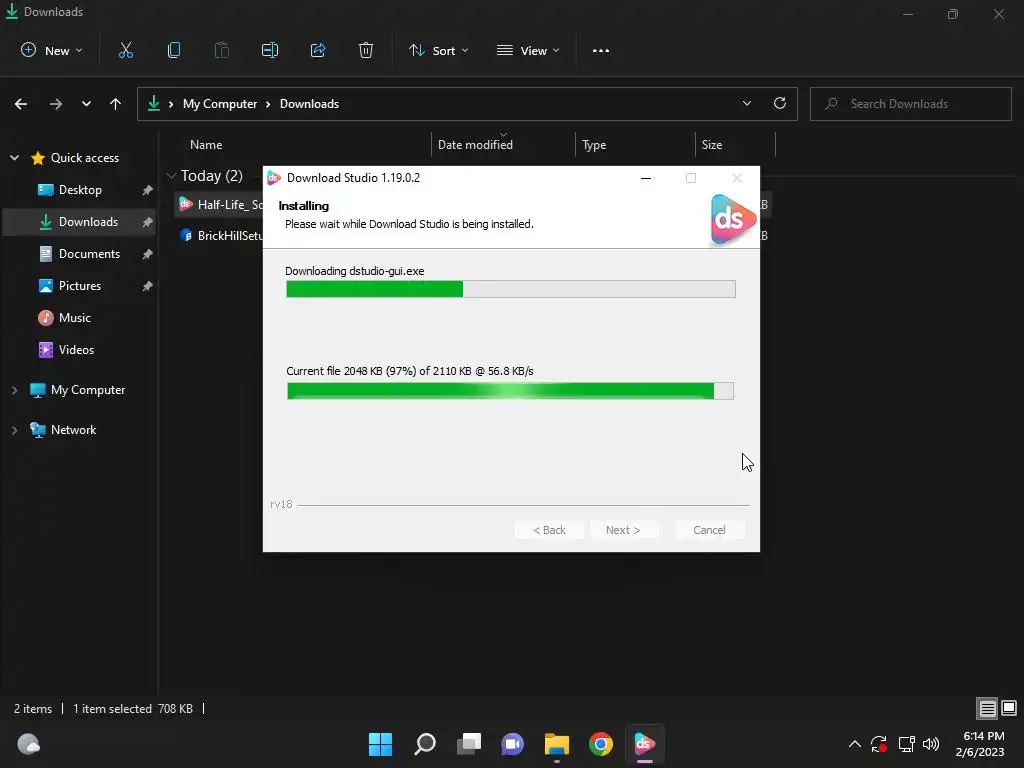The image size is (1024, 768).
Task: Sort by Size column header
Action: click(712, 145)
